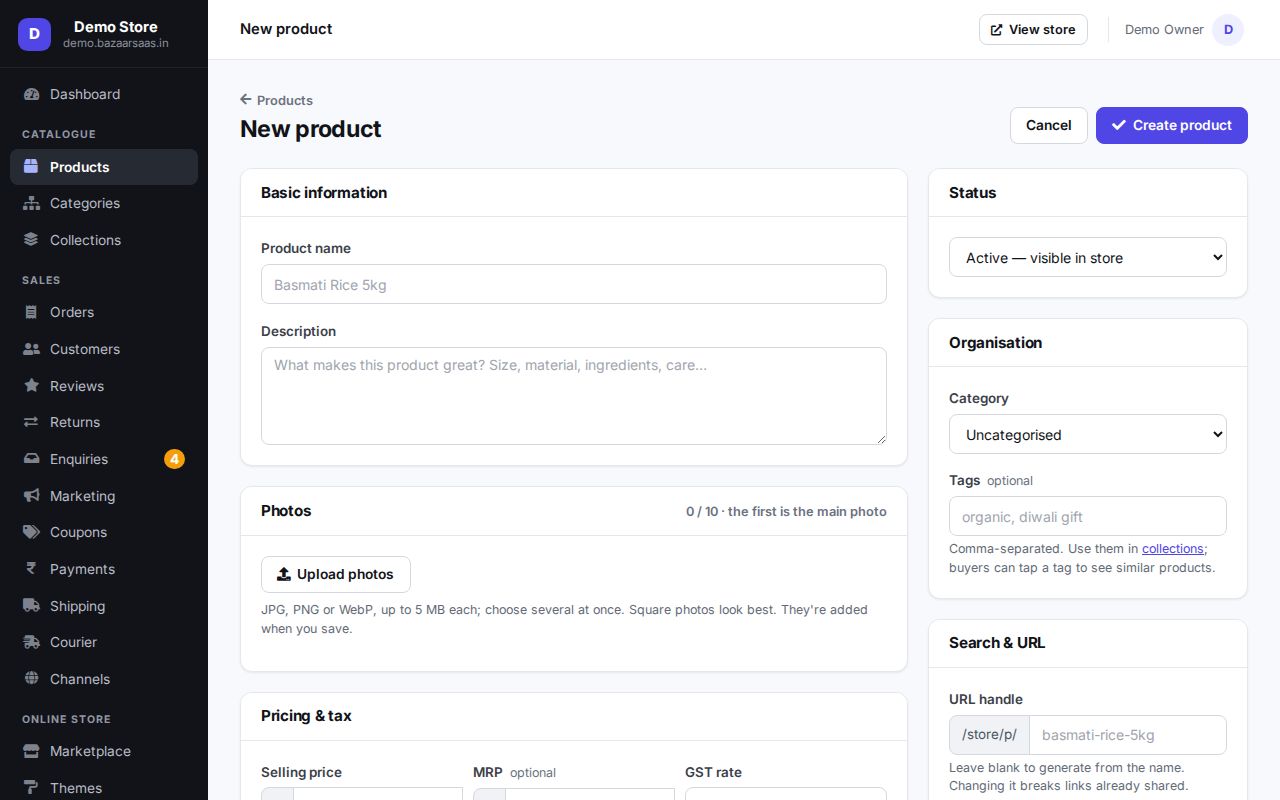Click the Orders receipt icon

(x=31, y=312)
